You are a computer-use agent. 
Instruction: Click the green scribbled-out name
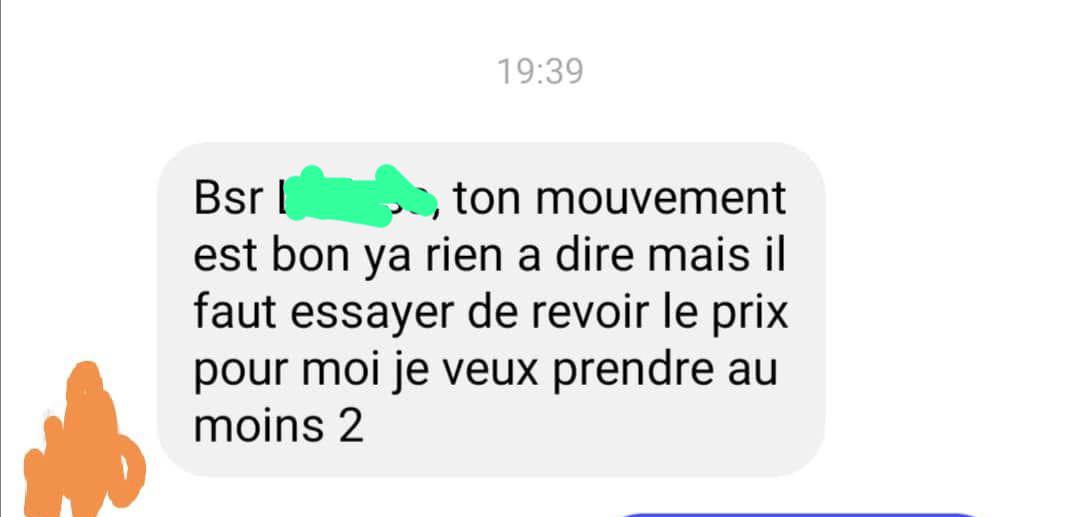361,196
